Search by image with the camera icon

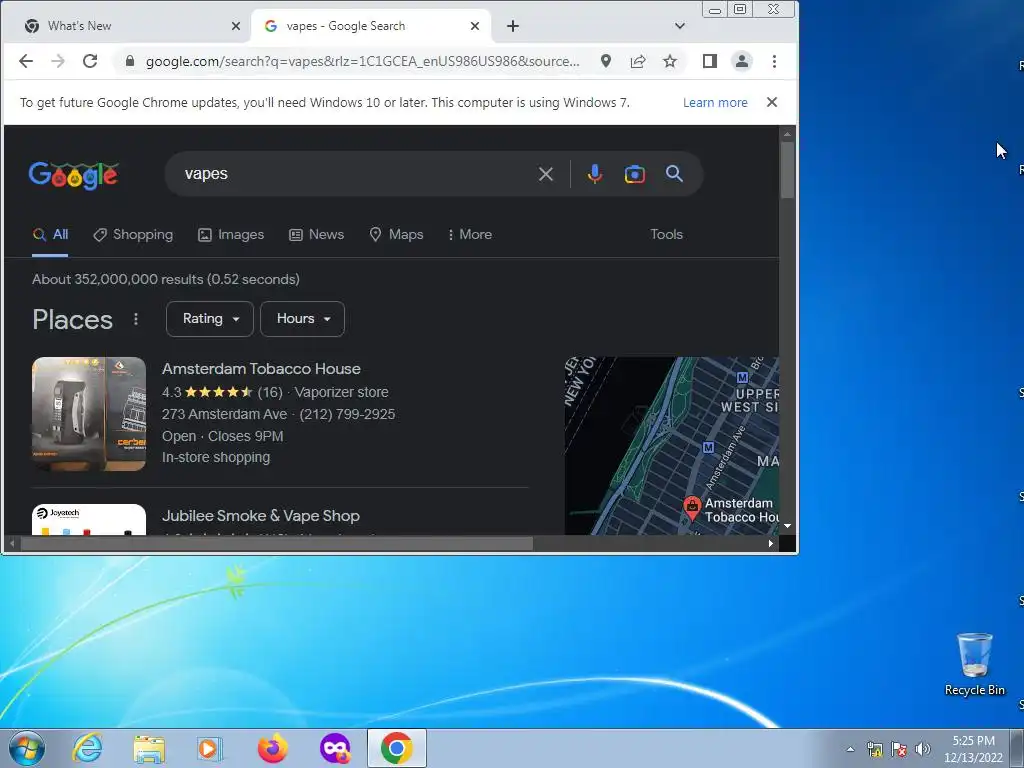pyautogui.click(x=635, y=174)
